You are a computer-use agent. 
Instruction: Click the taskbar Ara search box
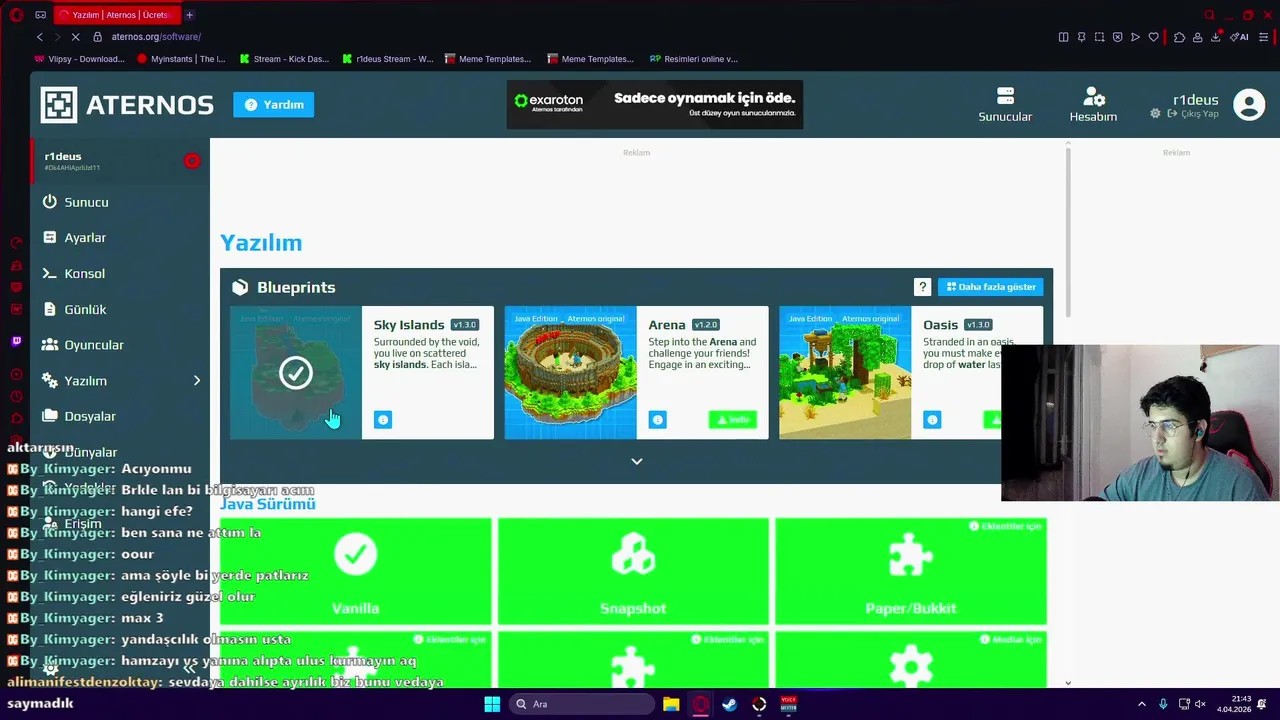582,704
